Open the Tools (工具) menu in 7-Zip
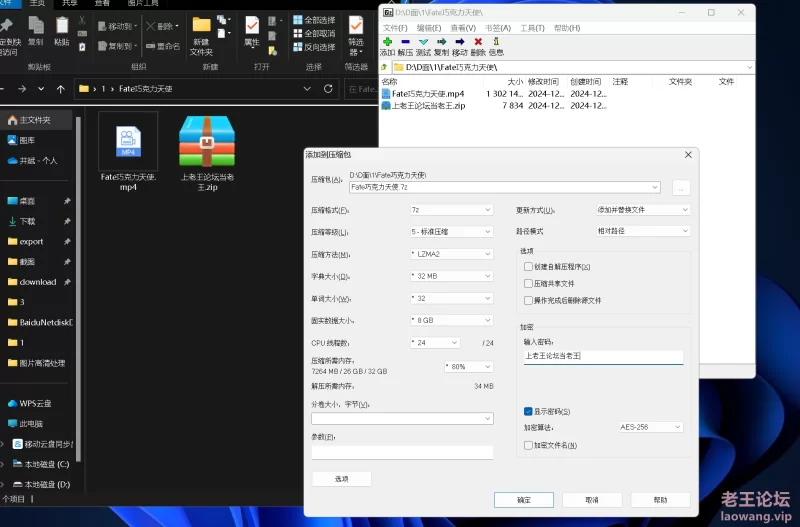The height and width of the screenshot is (527, 800). point(532,28)
